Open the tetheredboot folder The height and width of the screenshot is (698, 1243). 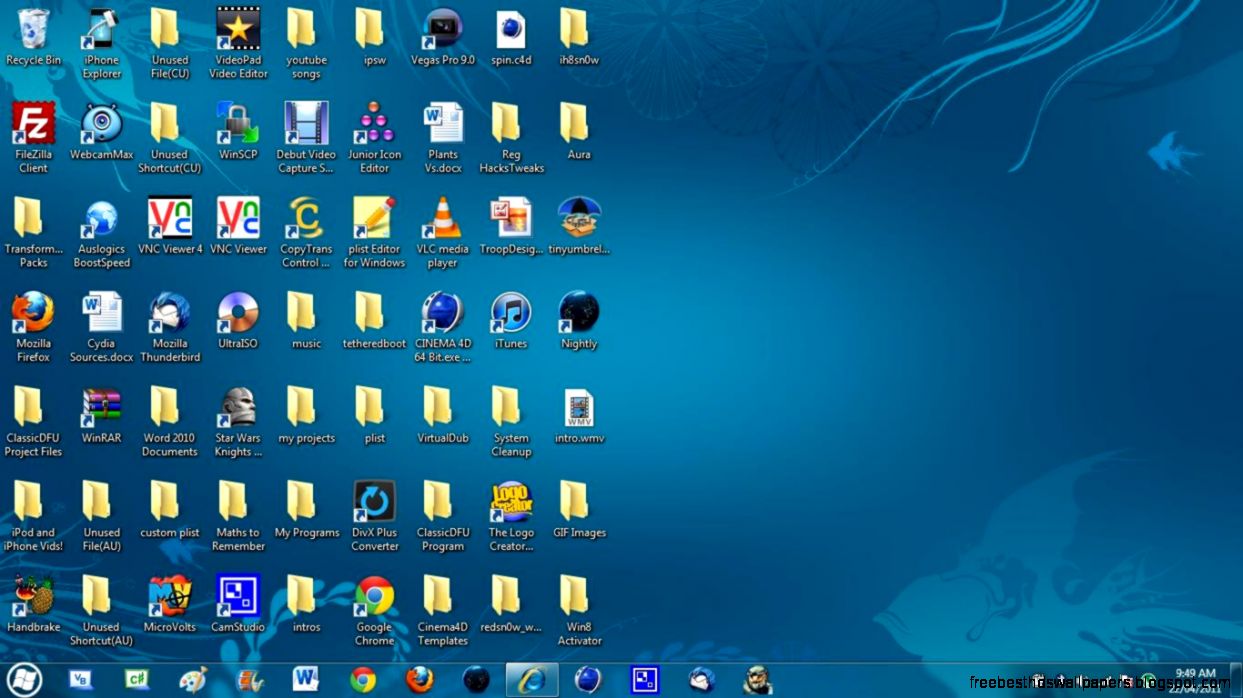374,321
